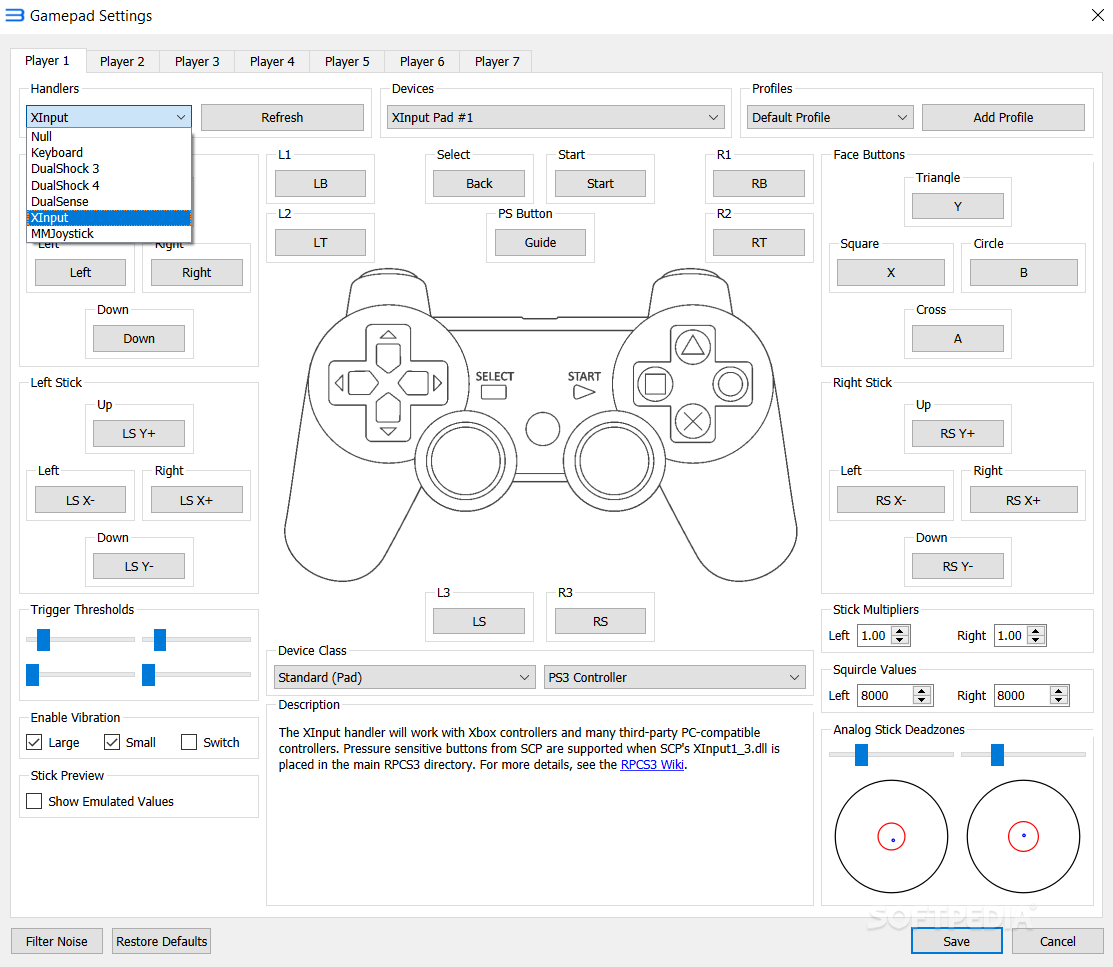Check the Switch vibration checkbox
Screen dimensions: 1113x967
[x=189, y=742]
